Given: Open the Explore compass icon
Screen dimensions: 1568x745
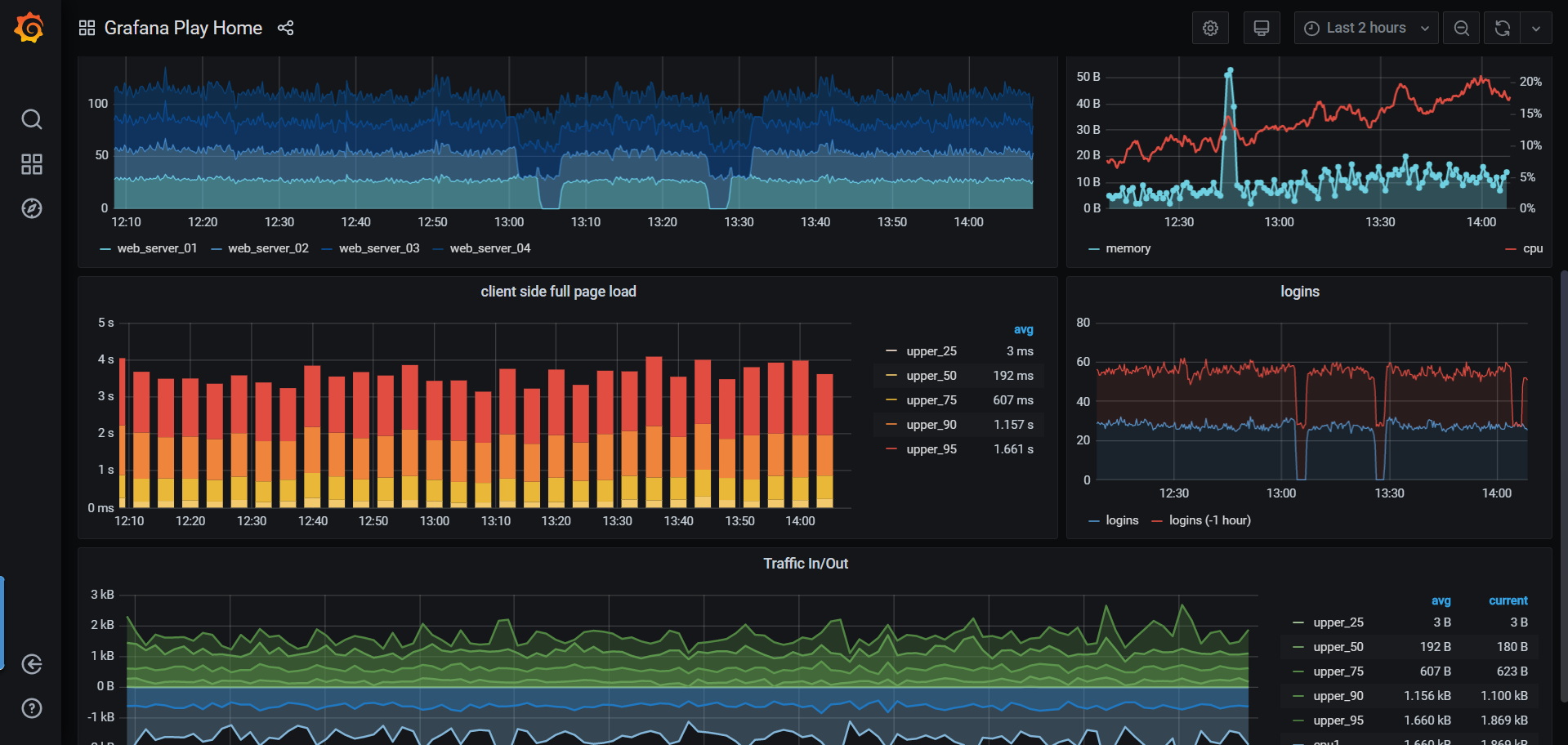Looking at the screenshot, I should point(31,208).
